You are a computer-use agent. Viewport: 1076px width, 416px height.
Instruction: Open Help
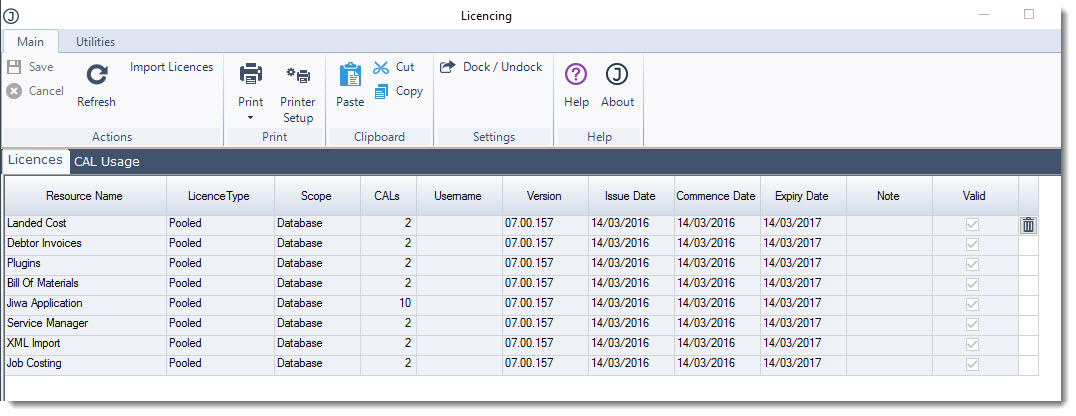pos(576,85)
